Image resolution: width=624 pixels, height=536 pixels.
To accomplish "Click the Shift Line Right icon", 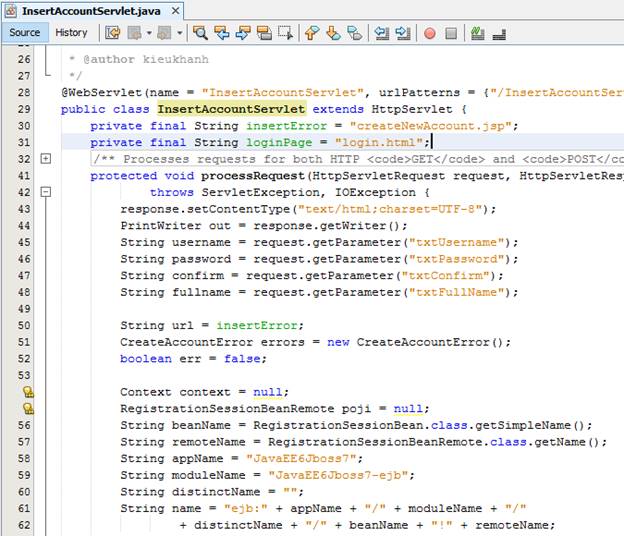I will (x=403, y=33).
